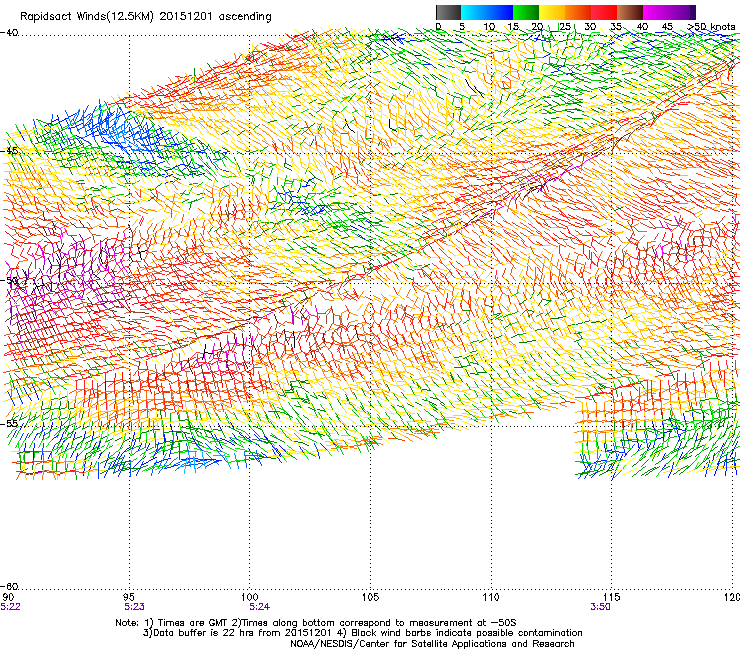Click the '30' legend scale label
The image size is (740, 650).
click(x=590, y=27)
